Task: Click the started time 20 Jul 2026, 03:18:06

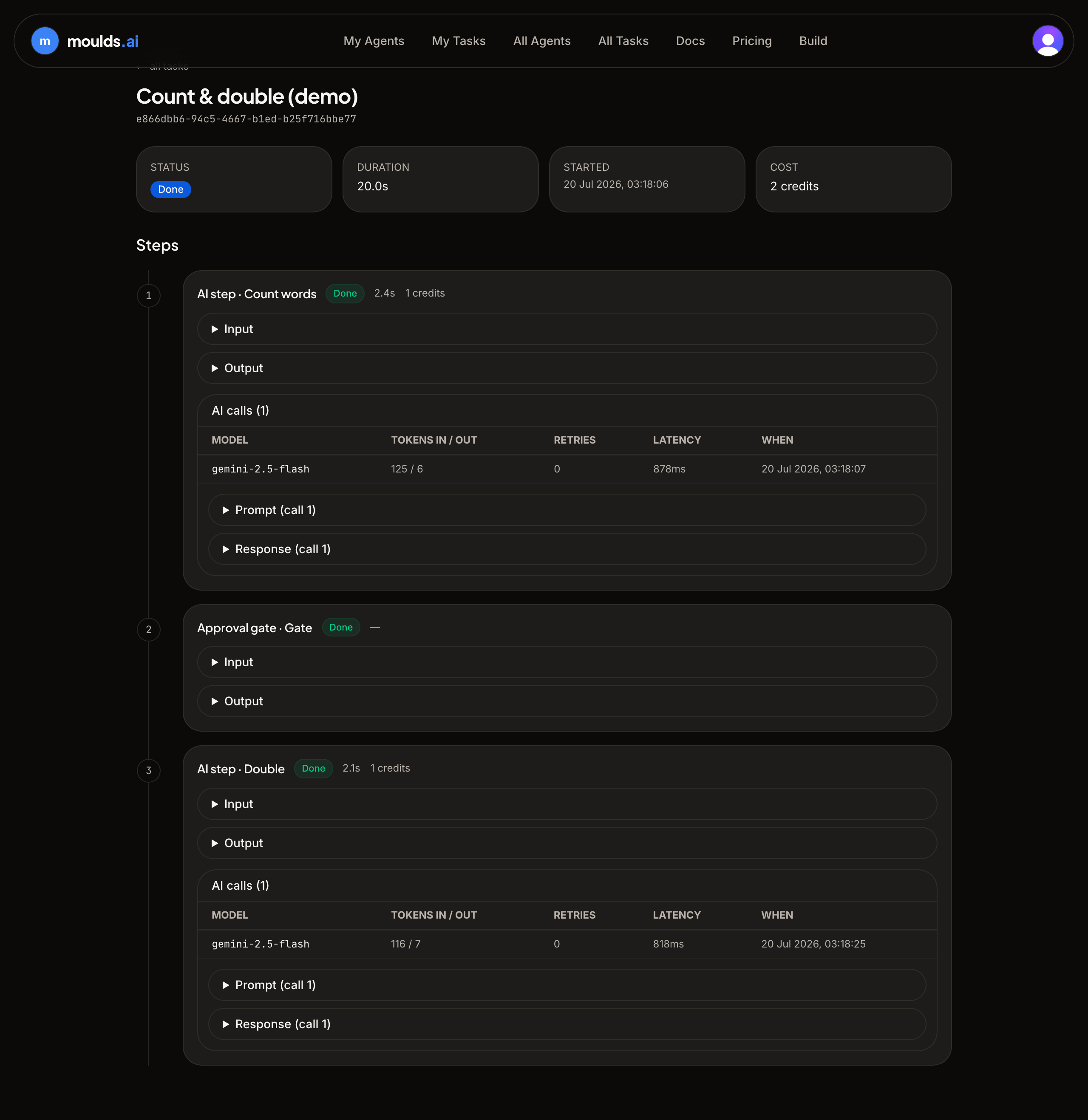Action: click(616, 184)
